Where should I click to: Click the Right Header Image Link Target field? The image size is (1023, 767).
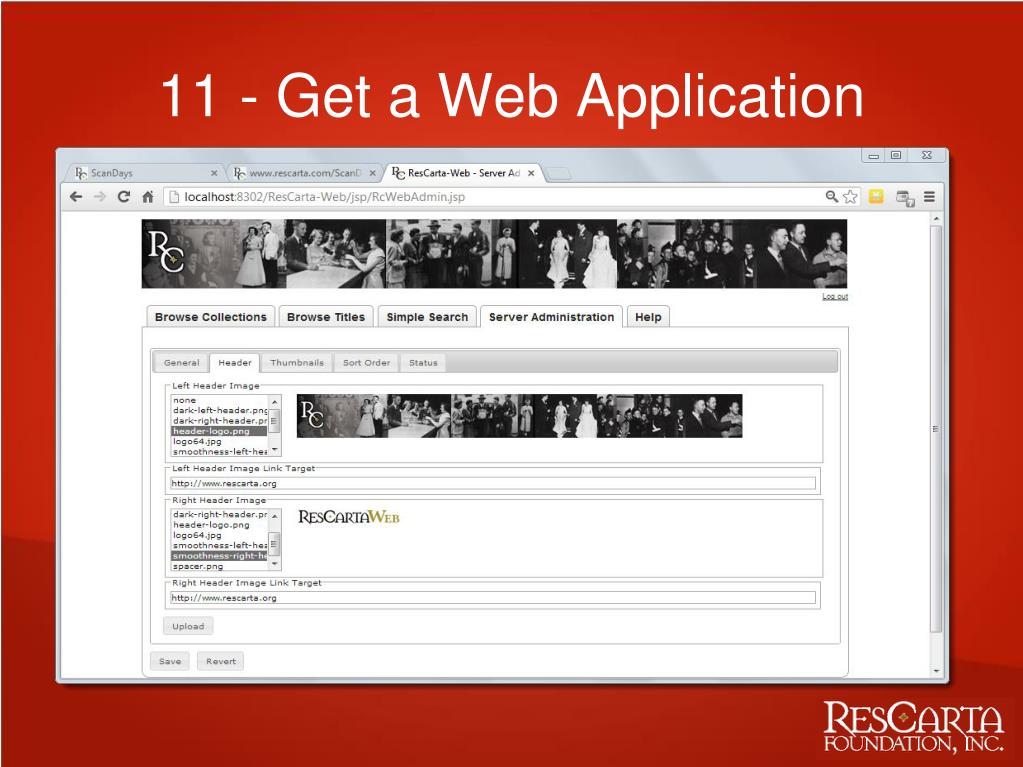(493, 597)
